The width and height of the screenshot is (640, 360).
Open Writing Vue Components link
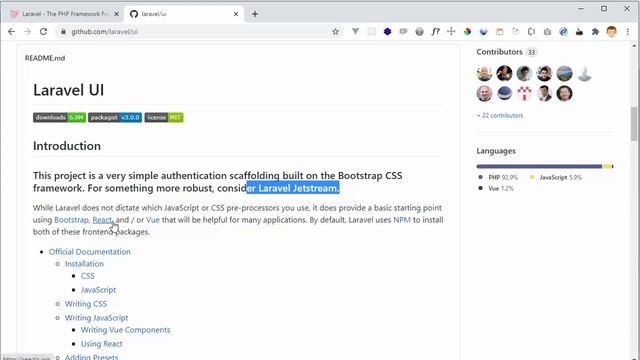coord(125,330)
